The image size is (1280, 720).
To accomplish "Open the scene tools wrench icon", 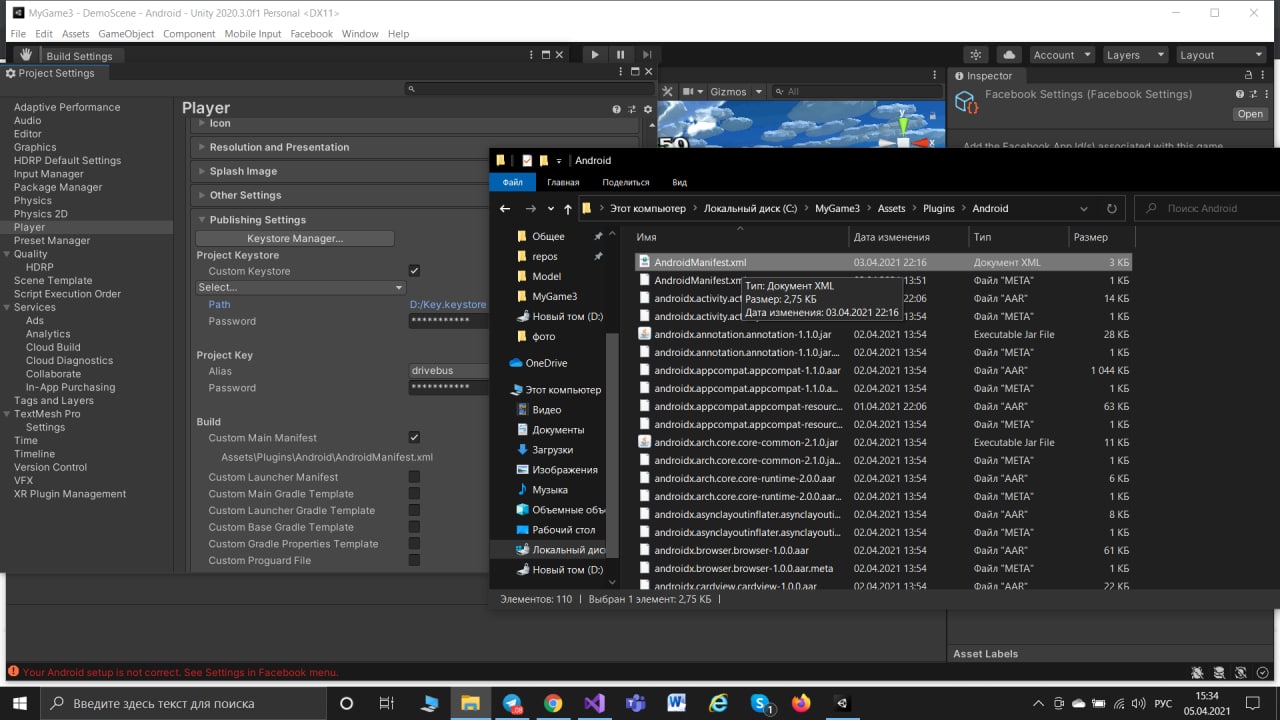I will 668,91.
